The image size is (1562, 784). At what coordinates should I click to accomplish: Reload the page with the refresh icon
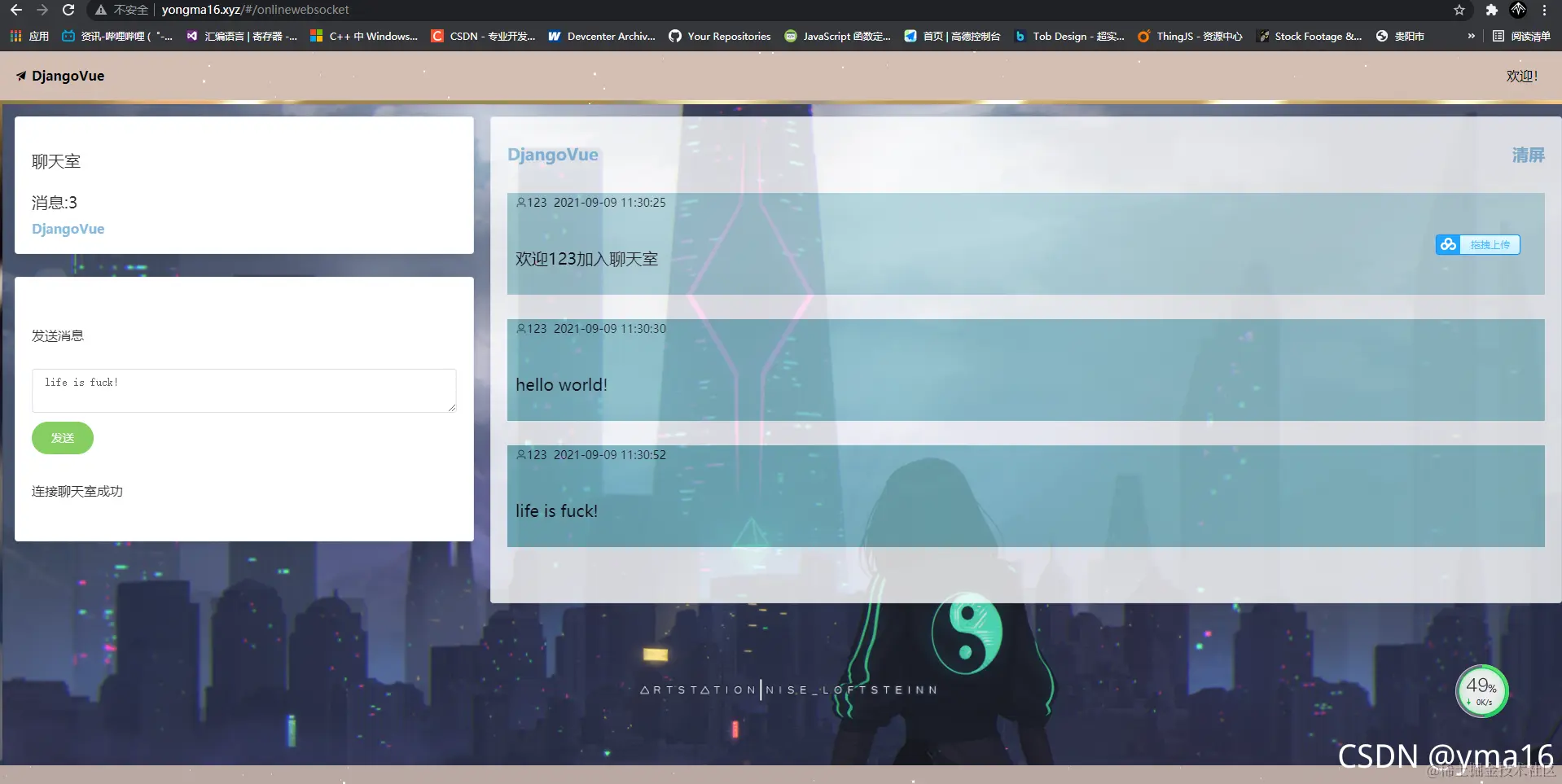click(x=68, y=10)
